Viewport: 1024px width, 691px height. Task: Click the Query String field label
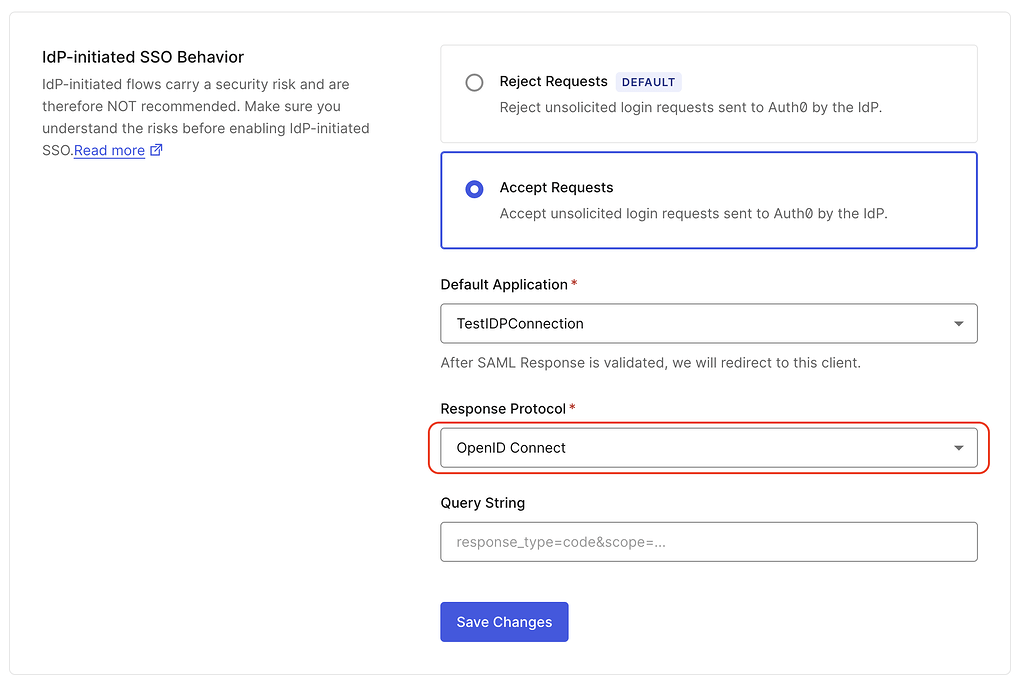[482, 503]
